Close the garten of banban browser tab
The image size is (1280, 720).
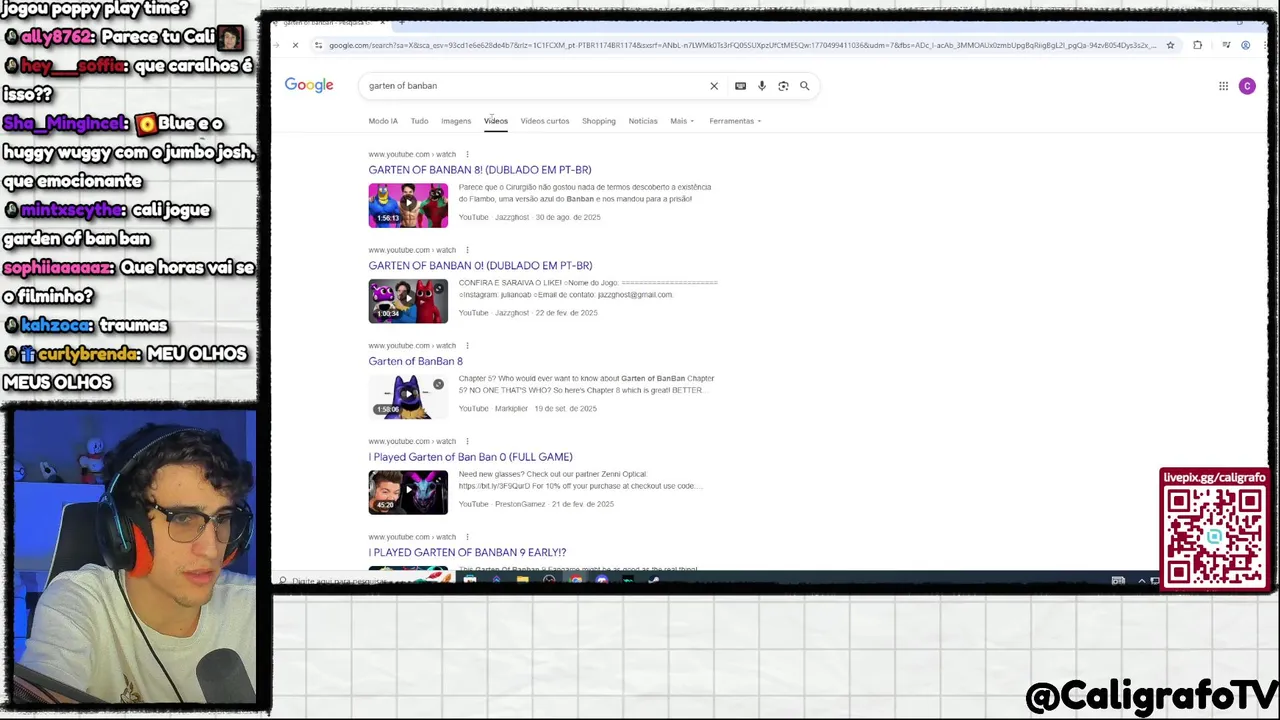(382, 22)
